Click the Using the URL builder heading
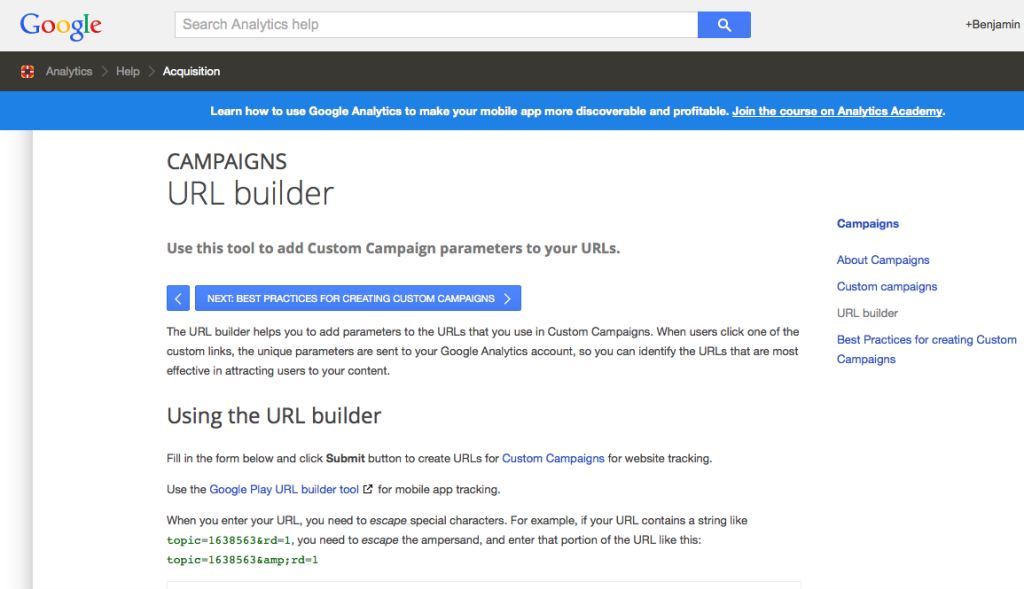1024x589 pixels. [274, 416]
